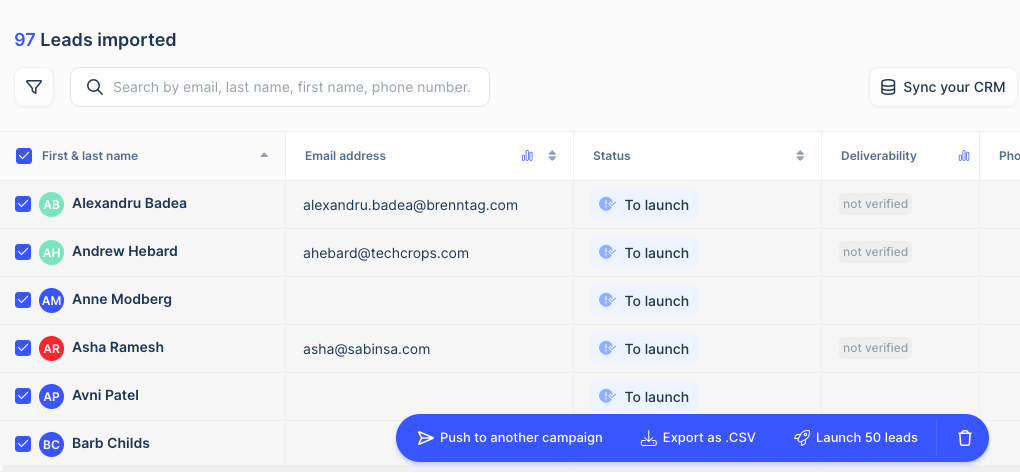Click Avni Patel's AP avatar icon
This screenshot has width=1020, height=473.
point(51,396)
